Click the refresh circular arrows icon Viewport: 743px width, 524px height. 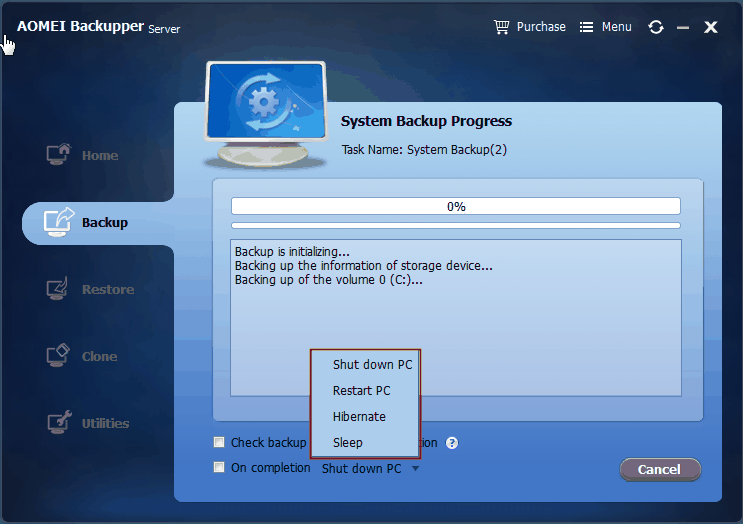point(656,27)
